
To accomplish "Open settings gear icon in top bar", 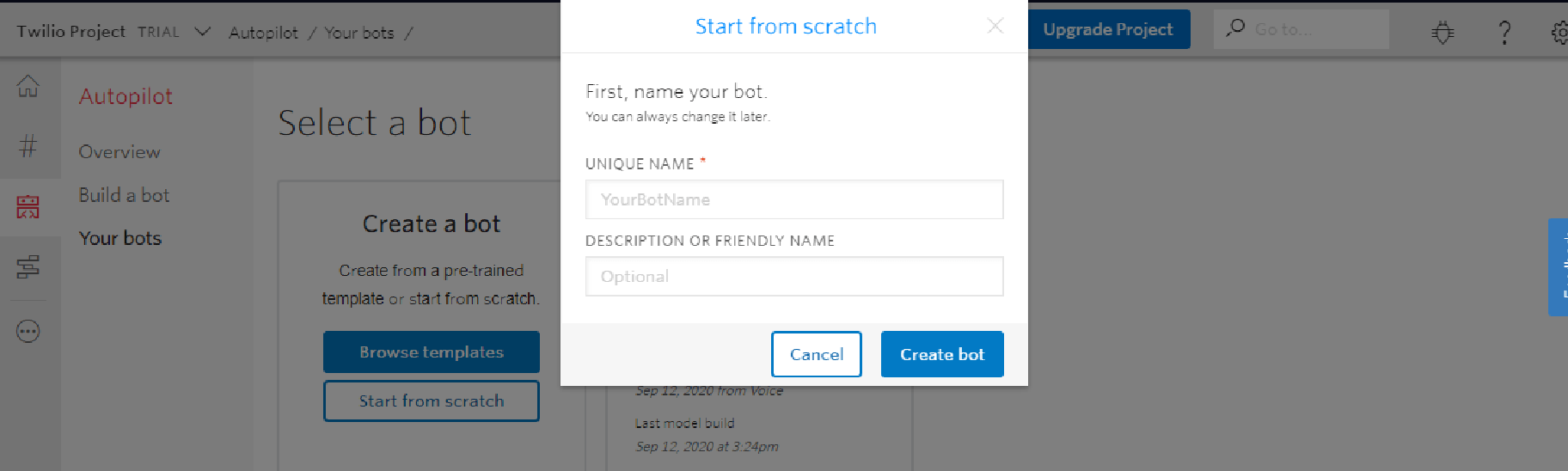I will click(1559, 33).
